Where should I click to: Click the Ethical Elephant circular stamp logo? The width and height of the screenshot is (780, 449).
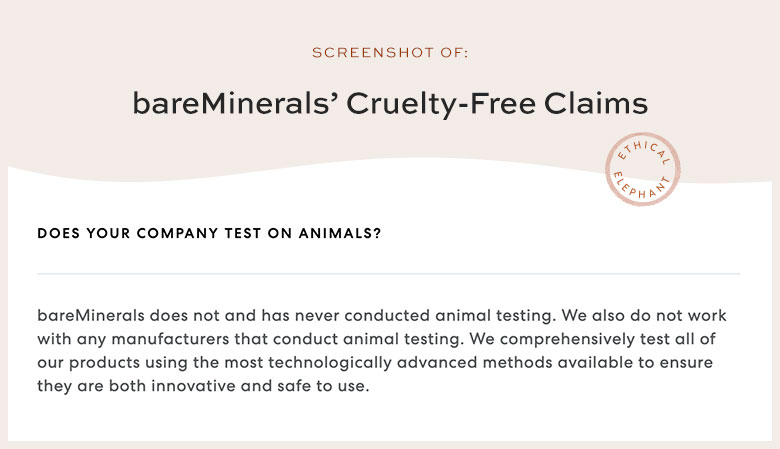coord(643,169)
